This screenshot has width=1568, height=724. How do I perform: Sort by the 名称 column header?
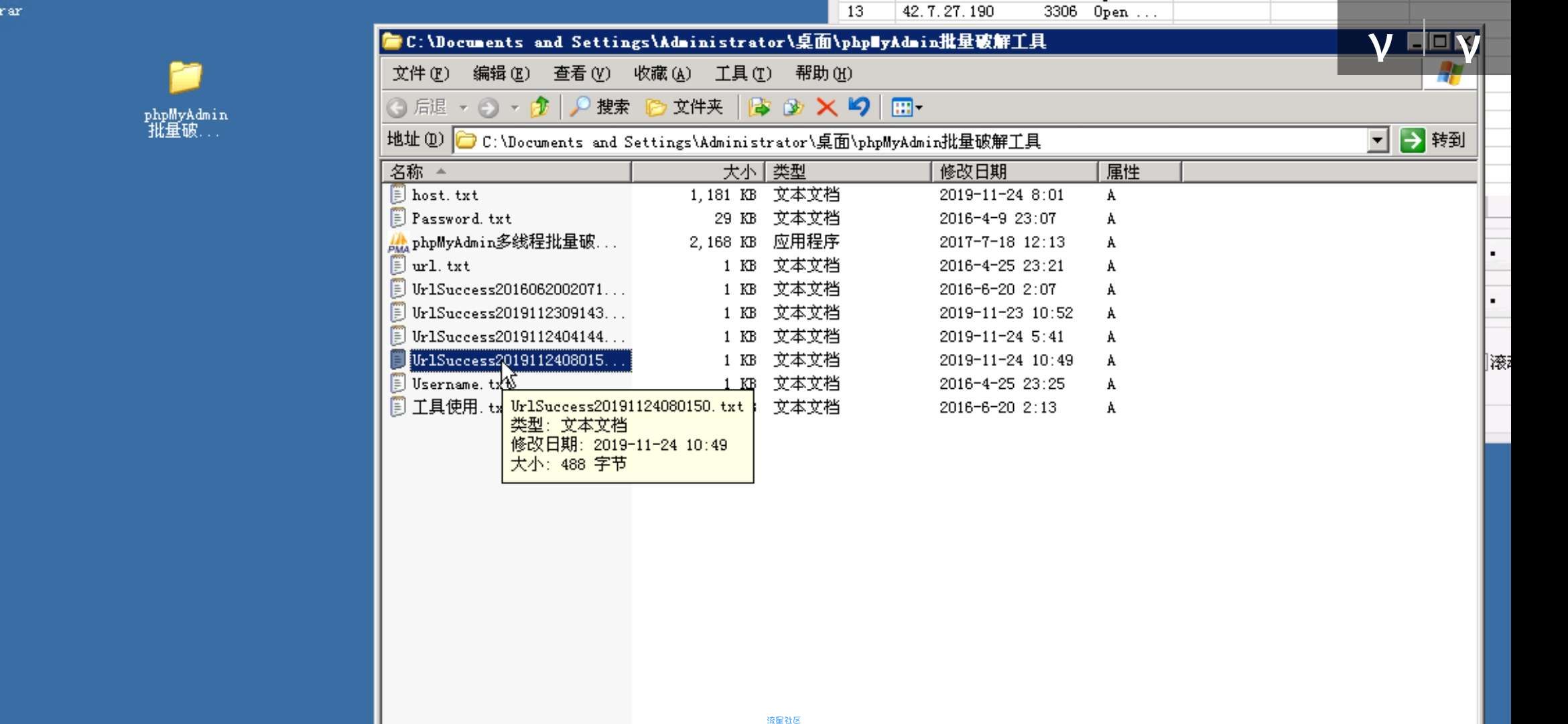click(507, 172)
